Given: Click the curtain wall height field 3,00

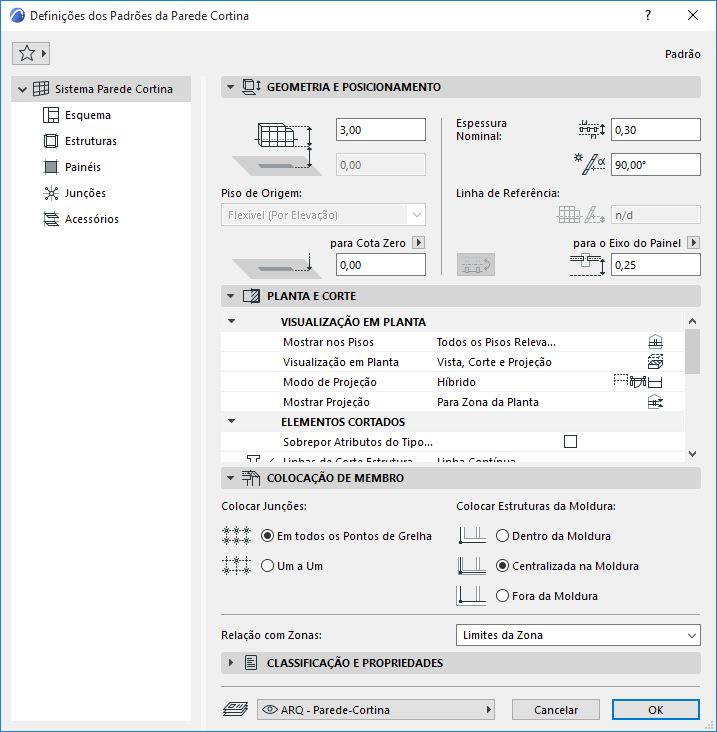Looking at the screenshot, I should (381, 130).
